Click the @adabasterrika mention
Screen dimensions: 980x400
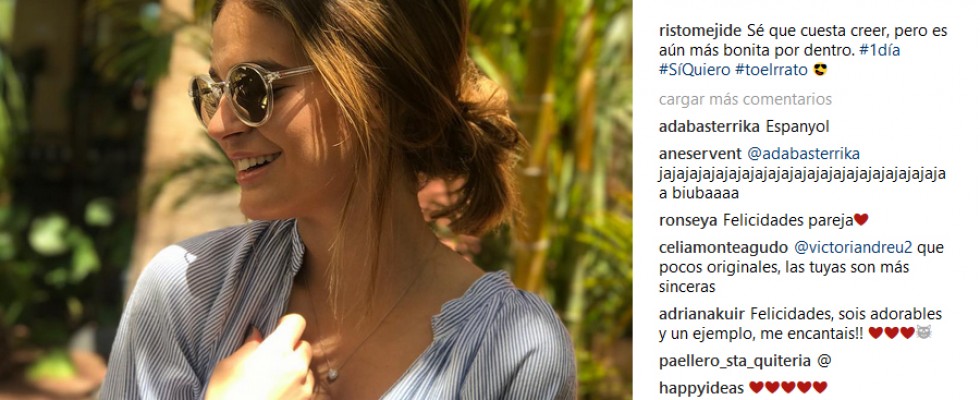click(804, 154)
